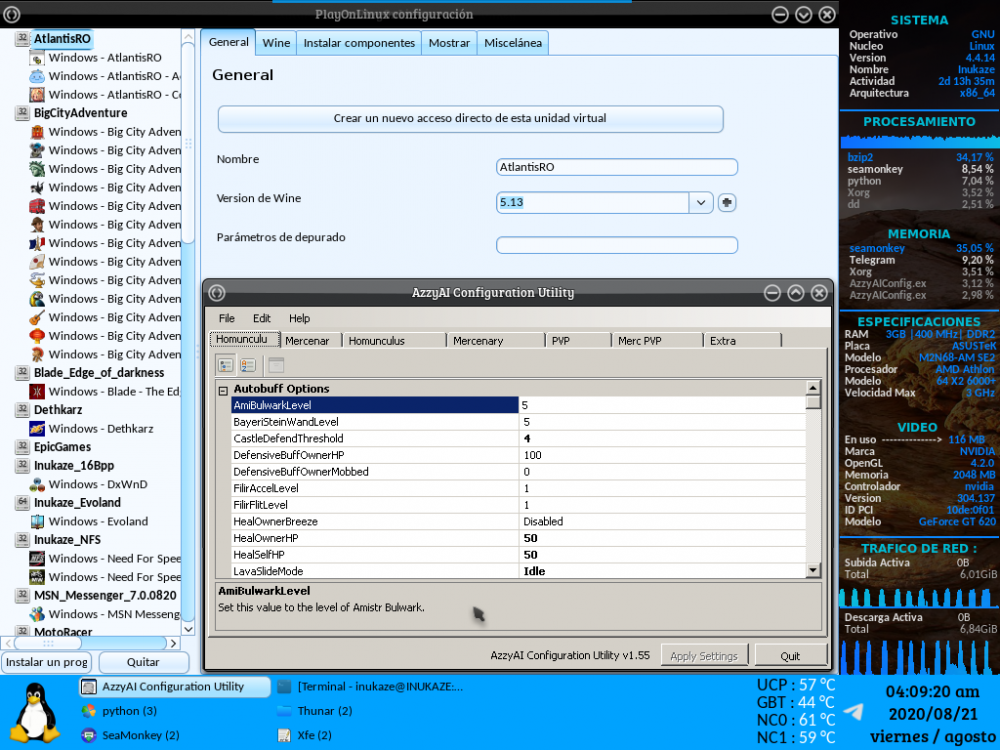Open the Merc PVP tab
Viewport: 1000px width, 750px height.
[639, 341]
